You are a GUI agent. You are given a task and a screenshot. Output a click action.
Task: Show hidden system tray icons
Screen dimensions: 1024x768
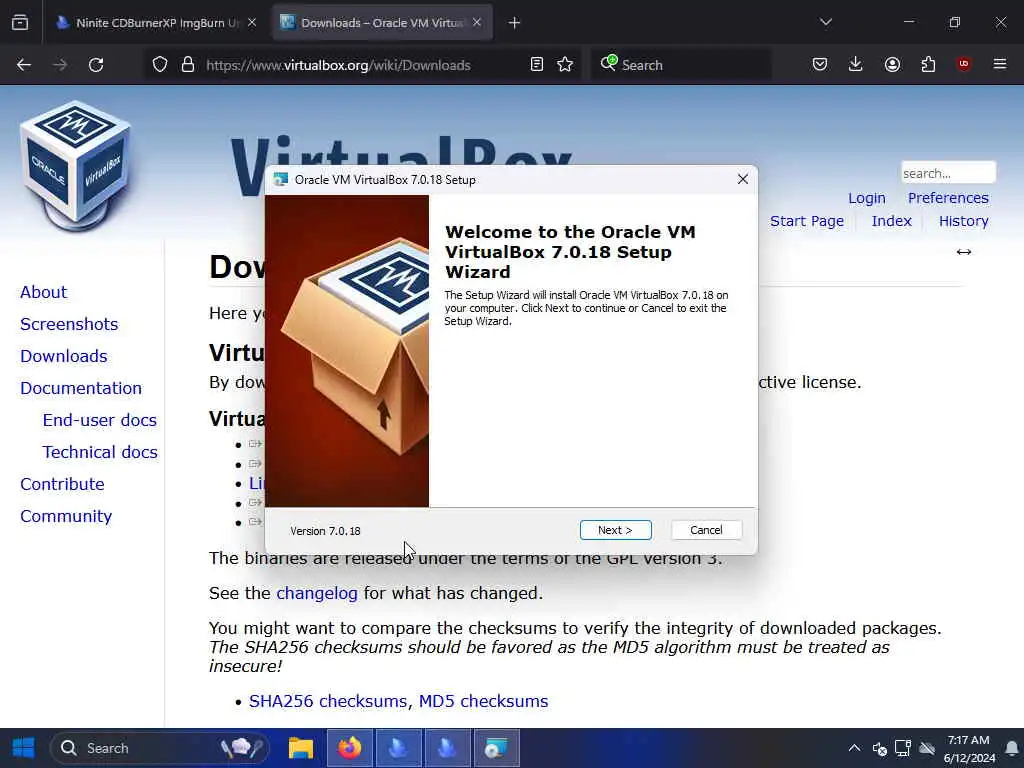click(x=854, y=748)
